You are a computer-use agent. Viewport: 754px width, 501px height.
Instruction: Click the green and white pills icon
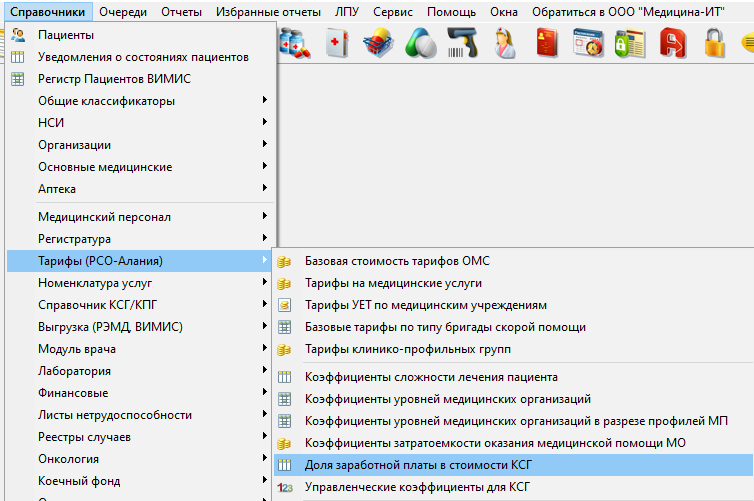pos(420,43)
